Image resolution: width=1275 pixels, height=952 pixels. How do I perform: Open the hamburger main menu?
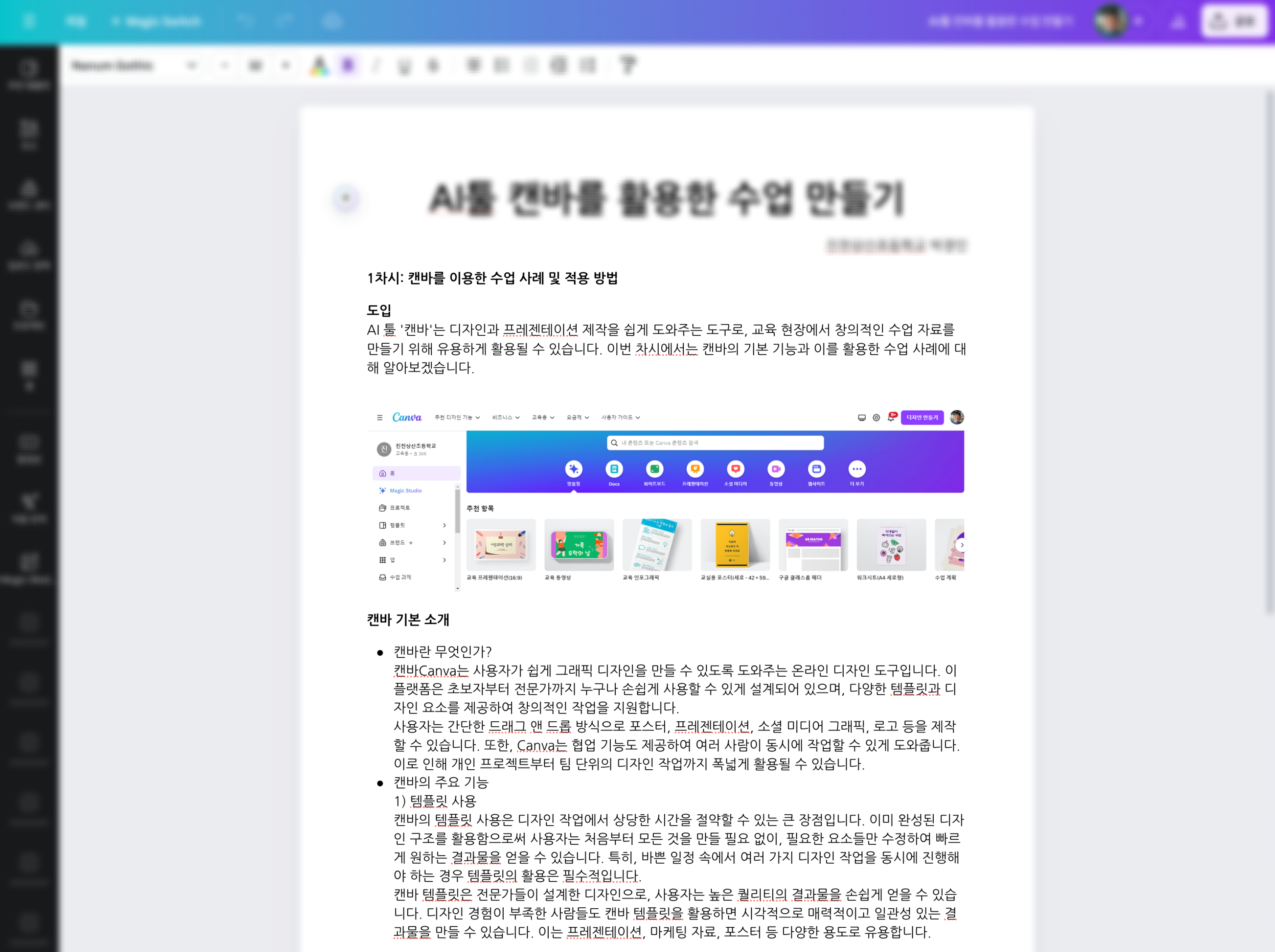point(29,21)
